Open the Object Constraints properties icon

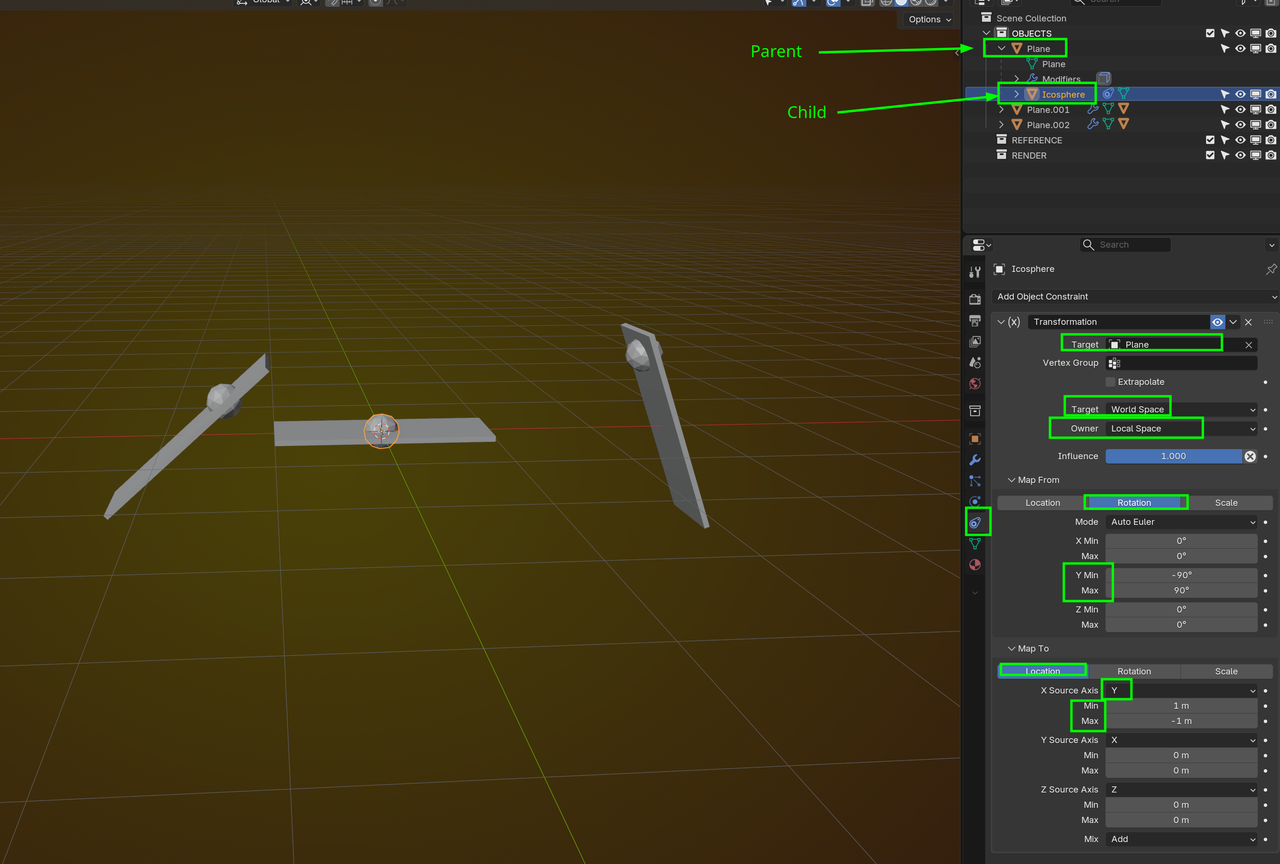(975, 522)
